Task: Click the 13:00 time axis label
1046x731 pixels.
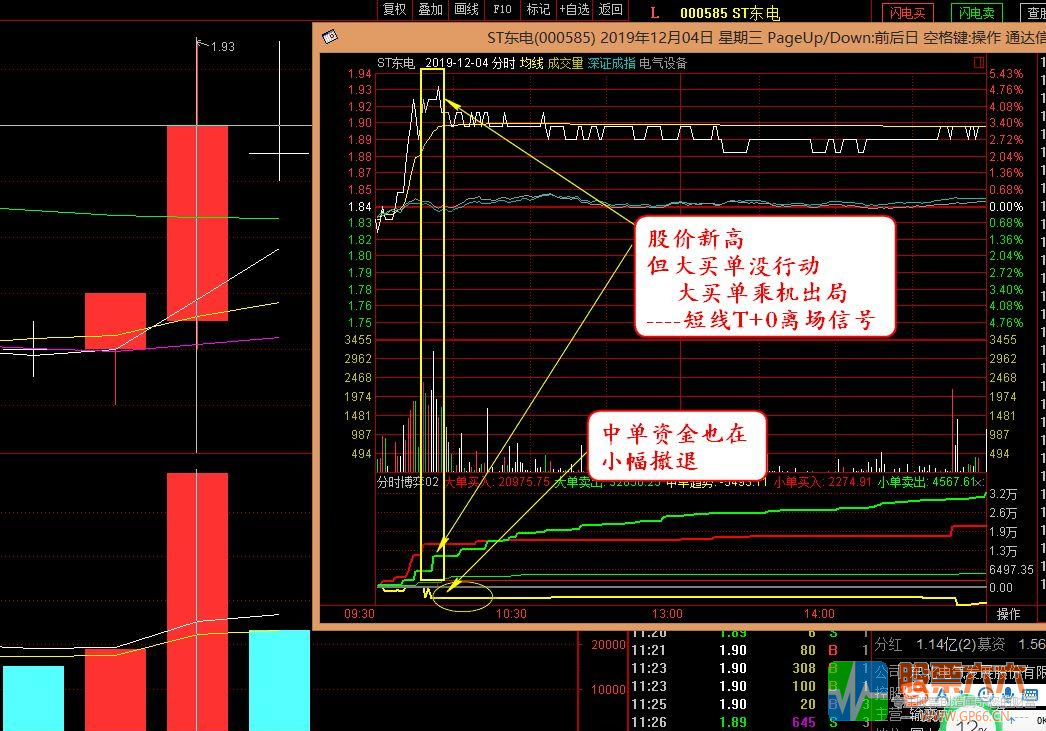Action: click(x=667, y=614)
